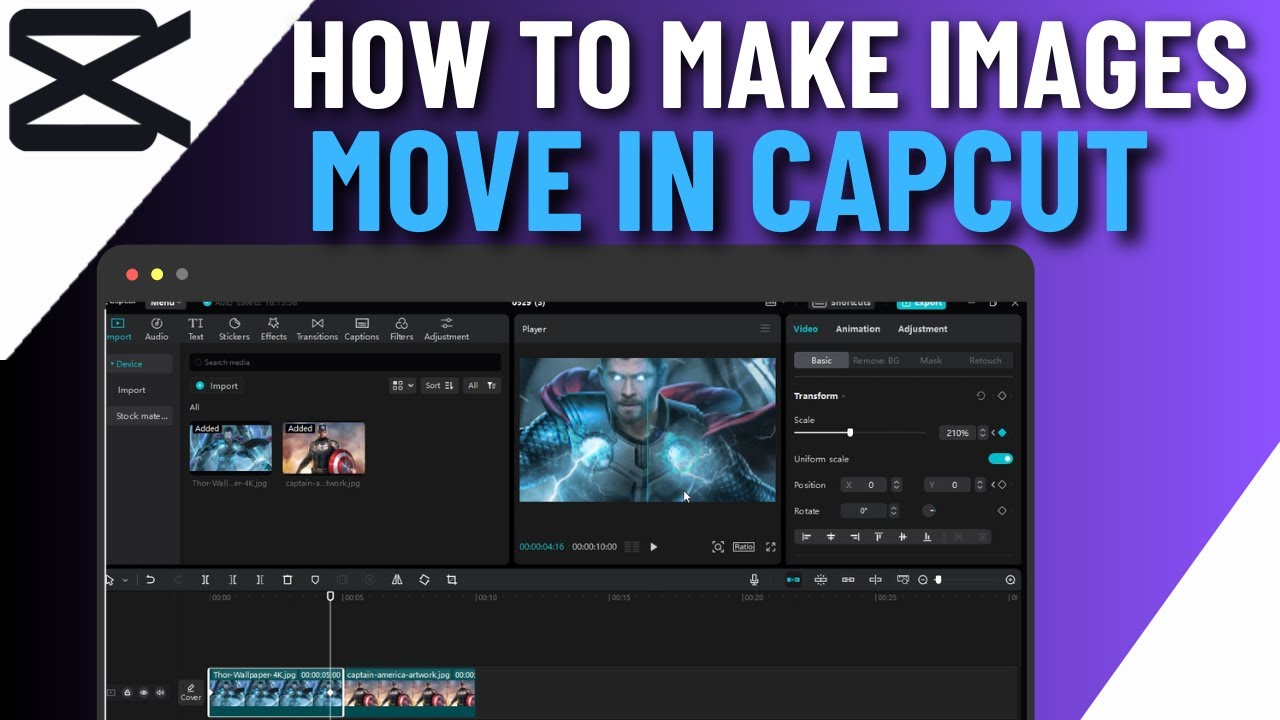
Task: Click the align horizontal center icon
Action: click(831, 537)
